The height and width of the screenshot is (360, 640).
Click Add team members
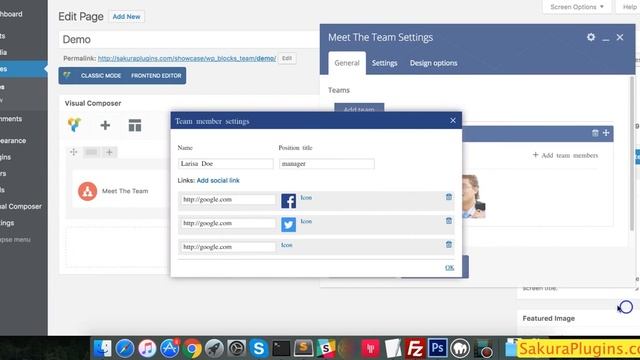565,155
